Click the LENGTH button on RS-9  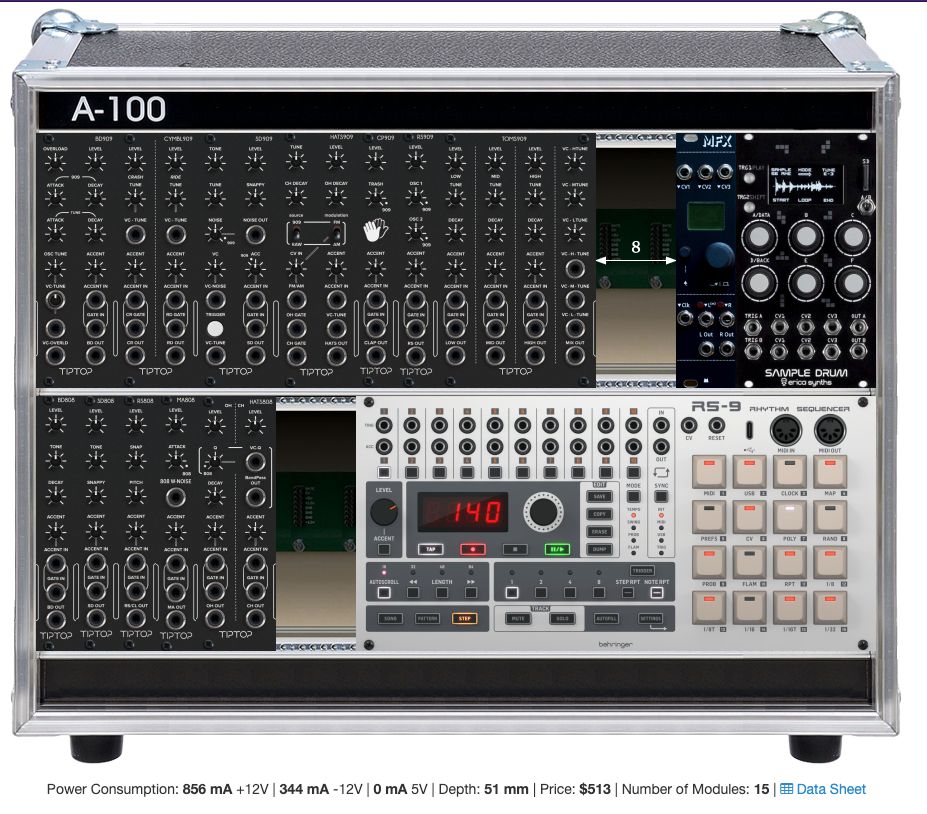pyautogui.click(x=442, y=592)
